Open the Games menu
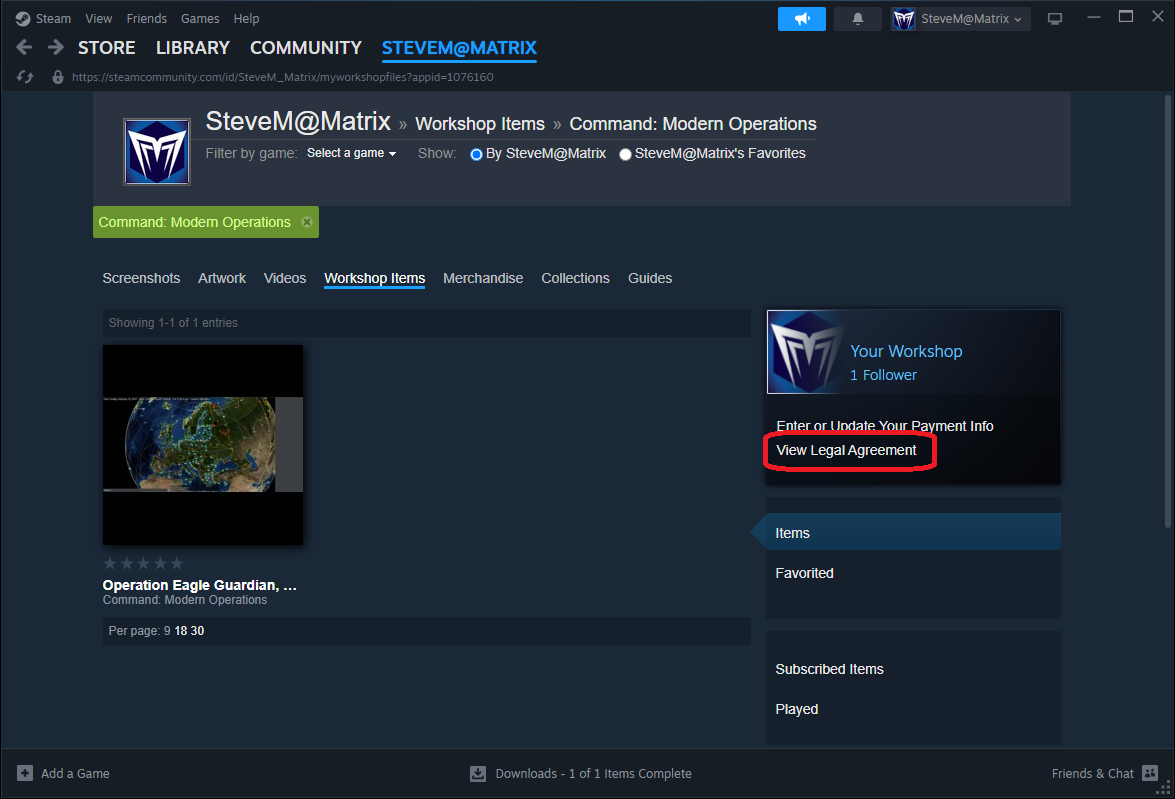Image resolution: width=1175 pixels, height=799 pixels. click(x=200, y=19)
